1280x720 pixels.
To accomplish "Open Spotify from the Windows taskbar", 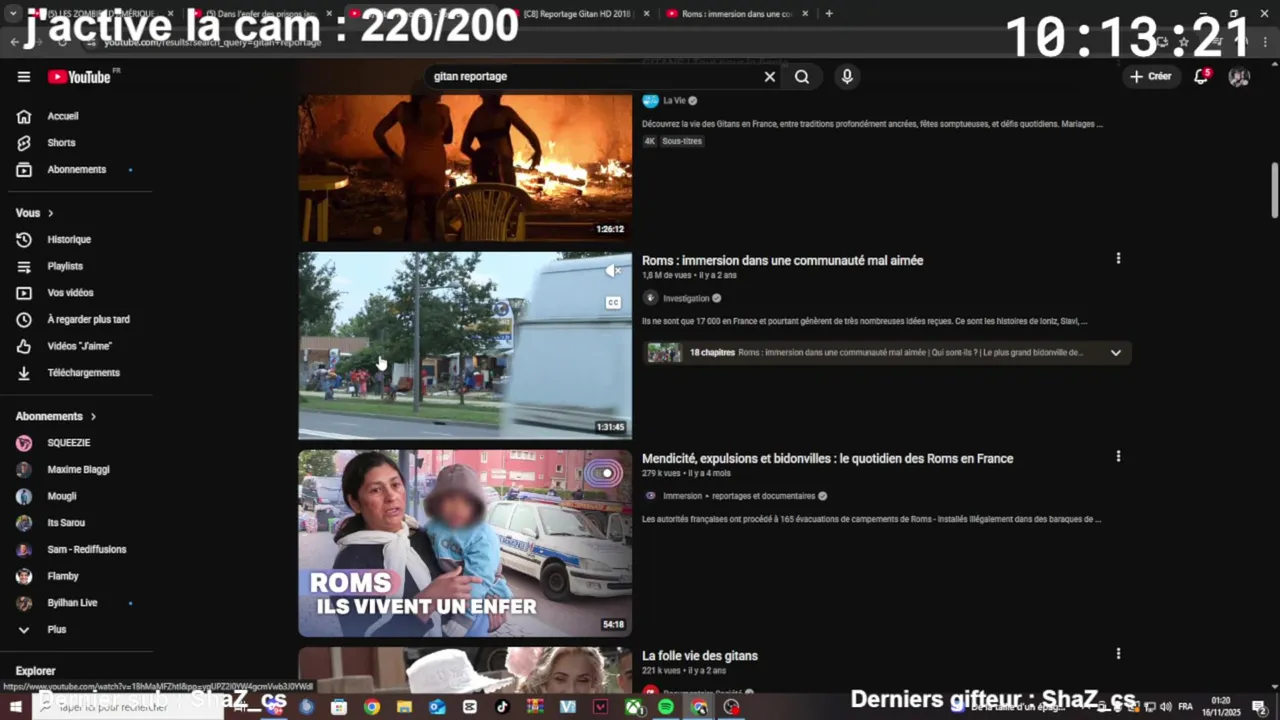I will [x=666, y=707].
